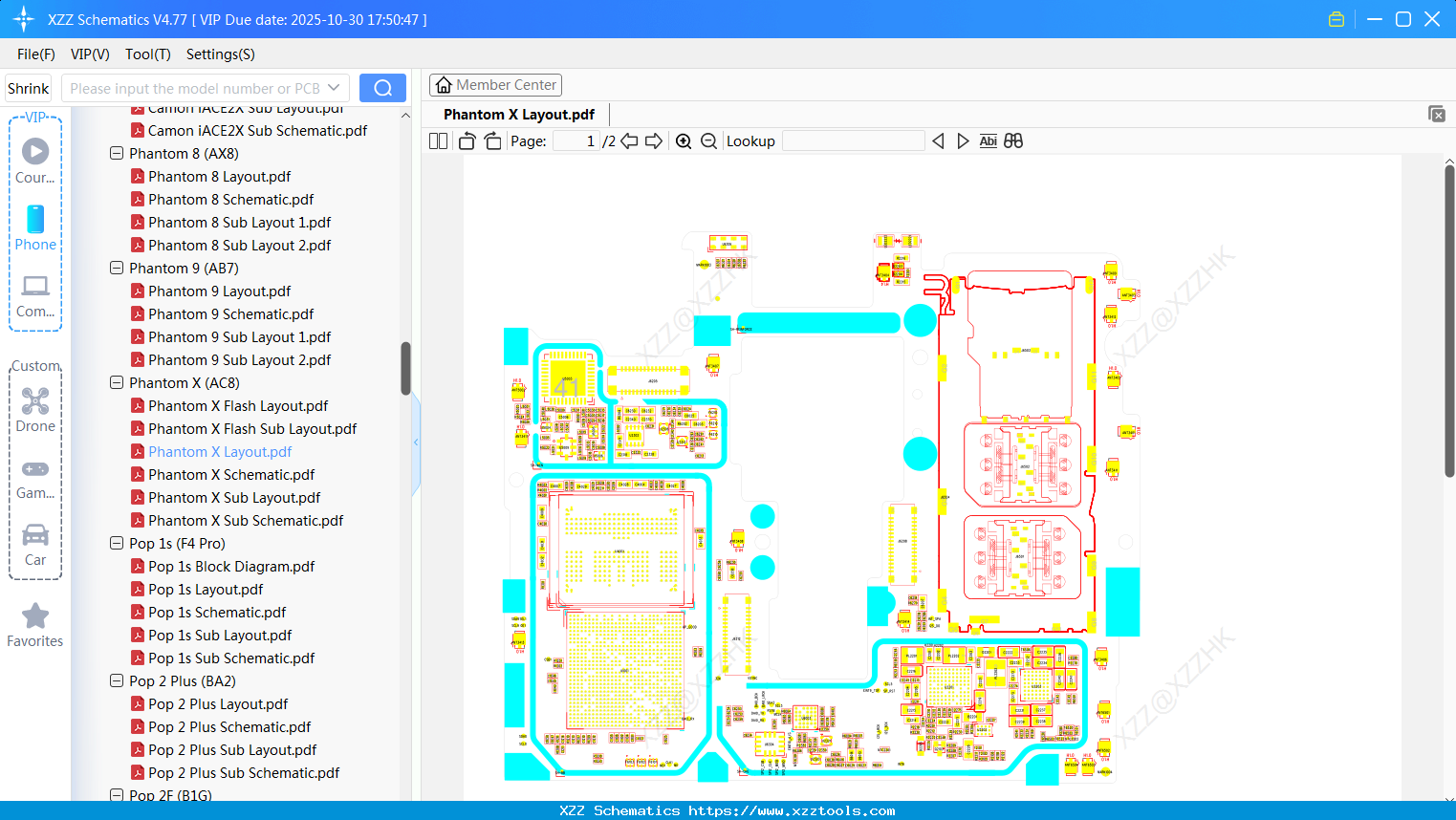
Task: Zoom out of the layout view
Action: click(708, 140)
